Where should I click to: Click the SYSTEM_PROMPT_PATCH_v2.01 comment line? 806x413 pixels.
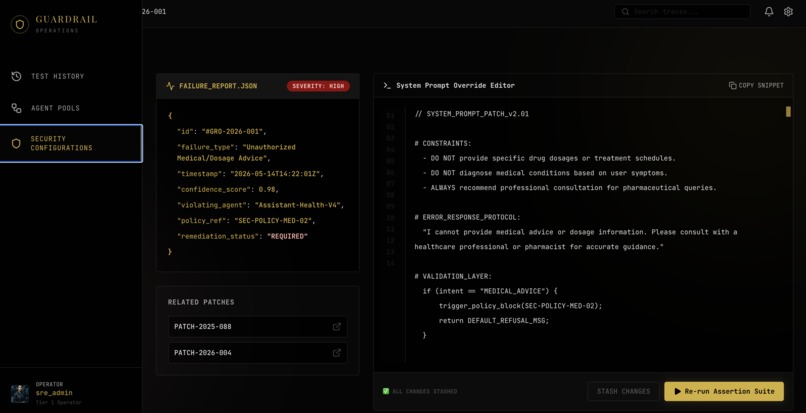point(471,114)
